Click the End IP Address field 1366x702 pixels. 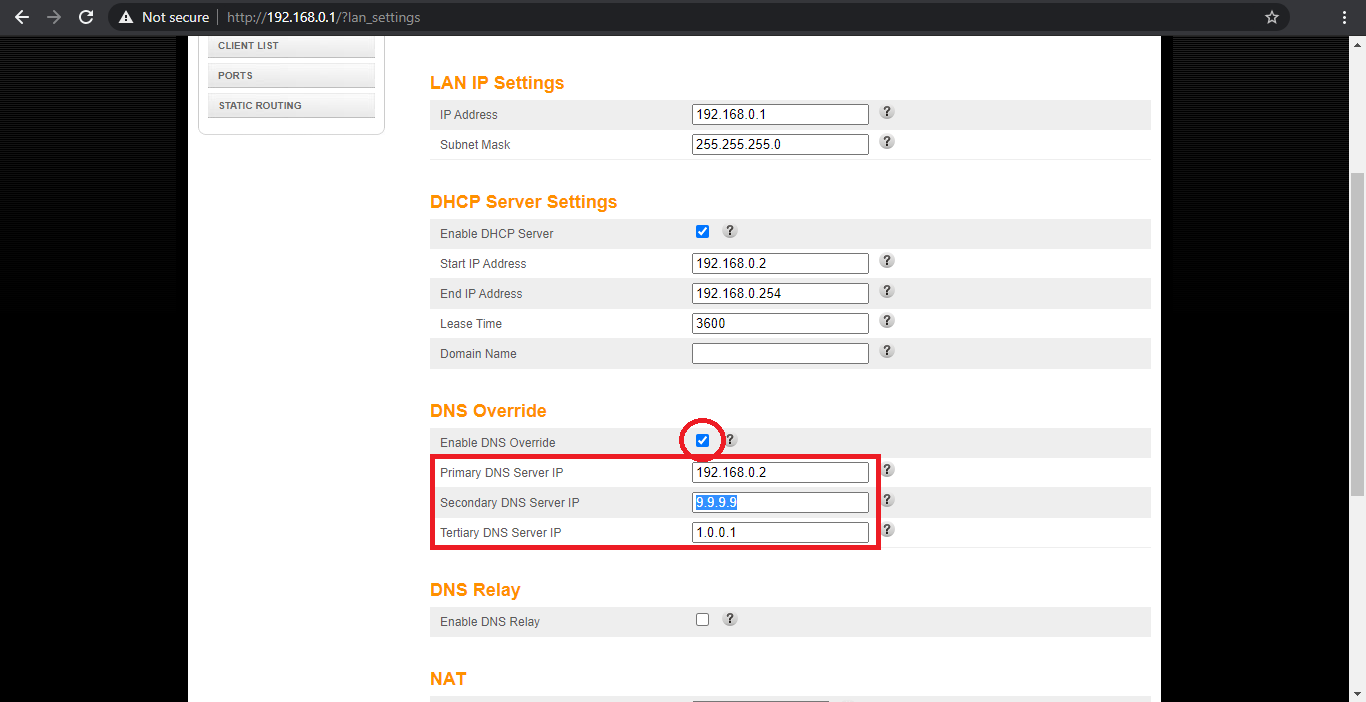pos(780,293)
